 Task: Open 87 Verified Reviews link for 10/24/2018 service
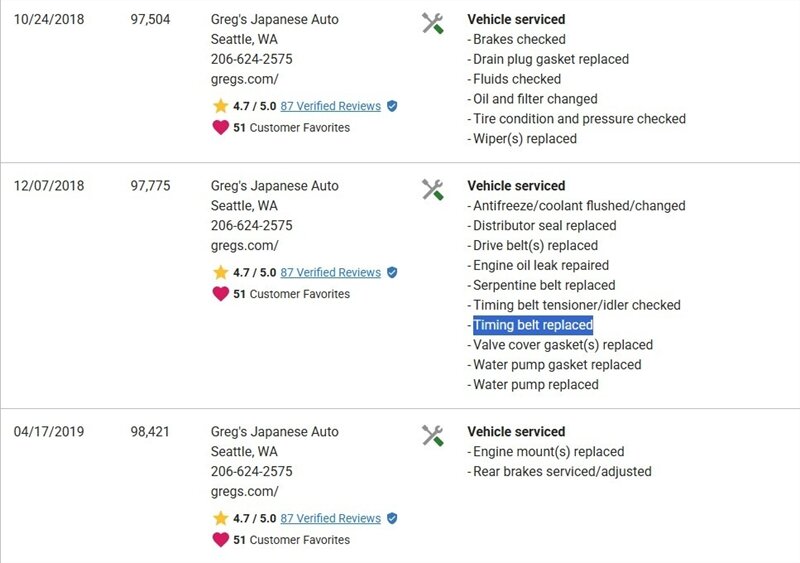pos(330,106)
